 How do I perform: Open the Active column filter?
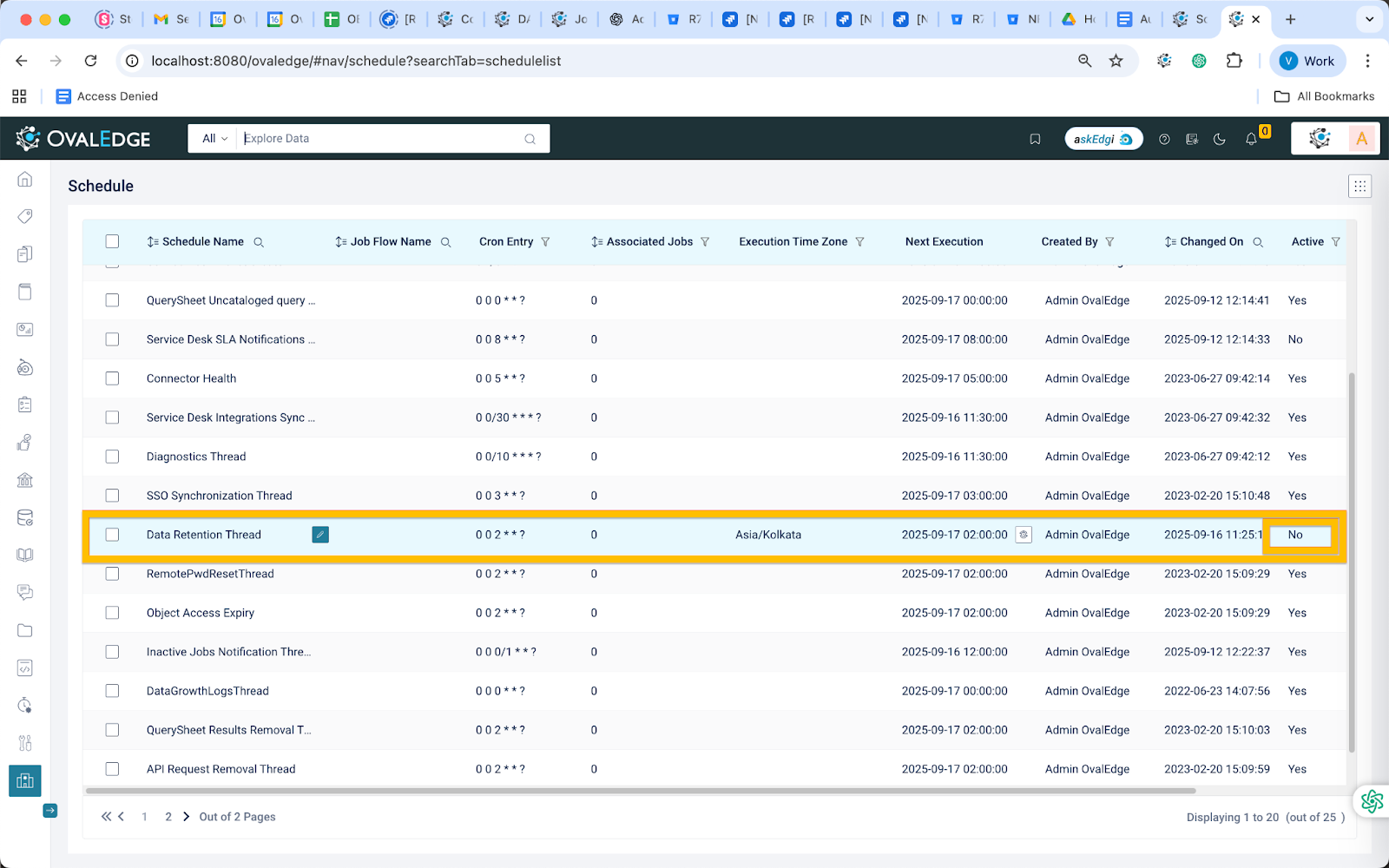(1336, 242)
